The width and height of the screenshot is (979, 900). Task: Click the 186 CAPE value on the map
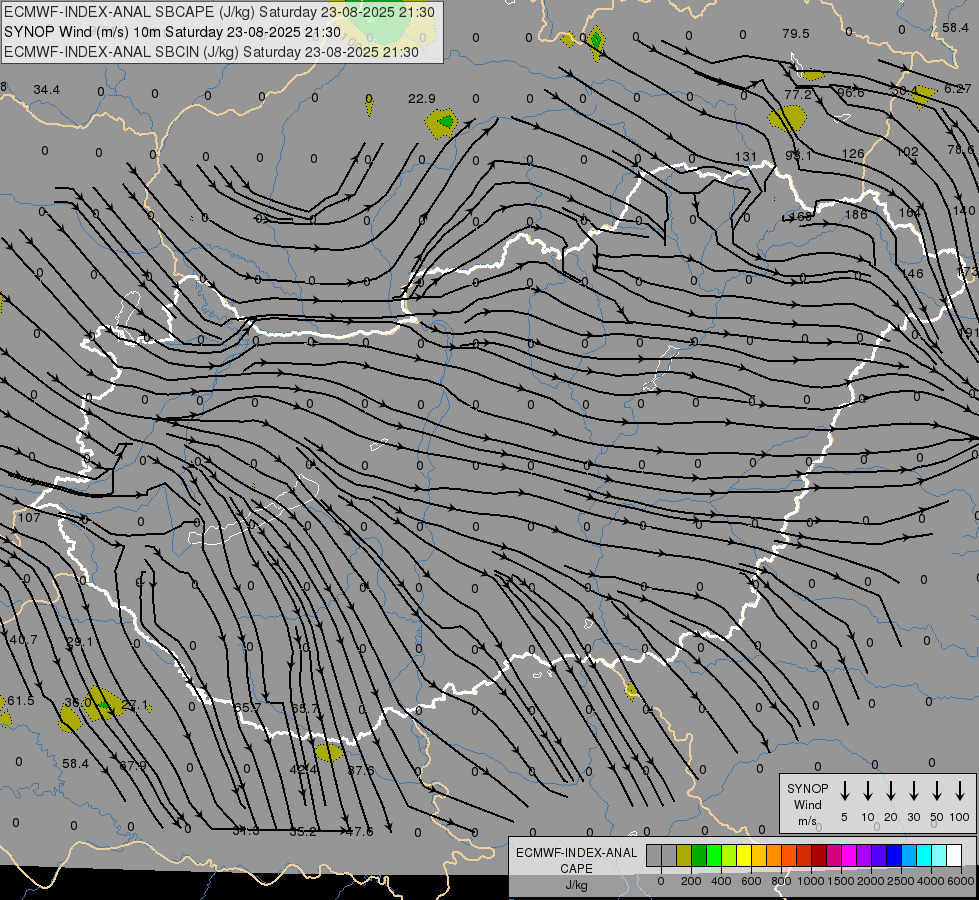point(856,215)
